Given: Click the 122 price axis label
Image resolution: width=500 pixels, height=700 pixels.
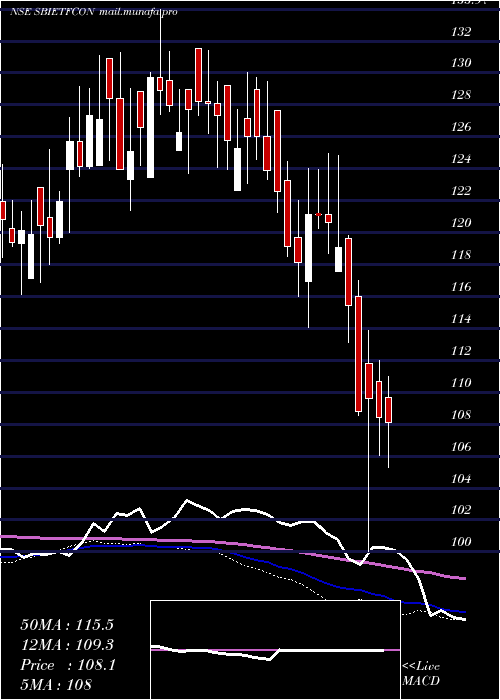Looking at the screenshot, I should 461,191.
